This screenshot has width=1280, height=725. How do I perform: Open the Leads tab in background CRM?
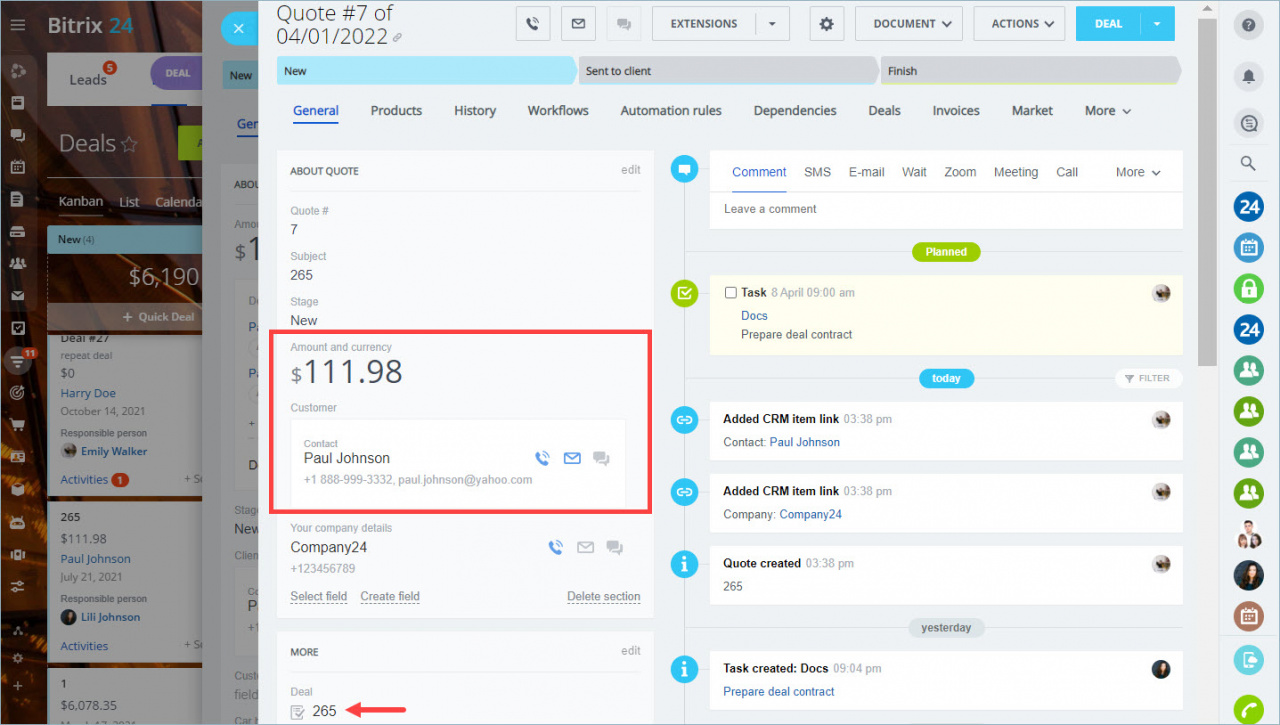[x=88, y=79]
